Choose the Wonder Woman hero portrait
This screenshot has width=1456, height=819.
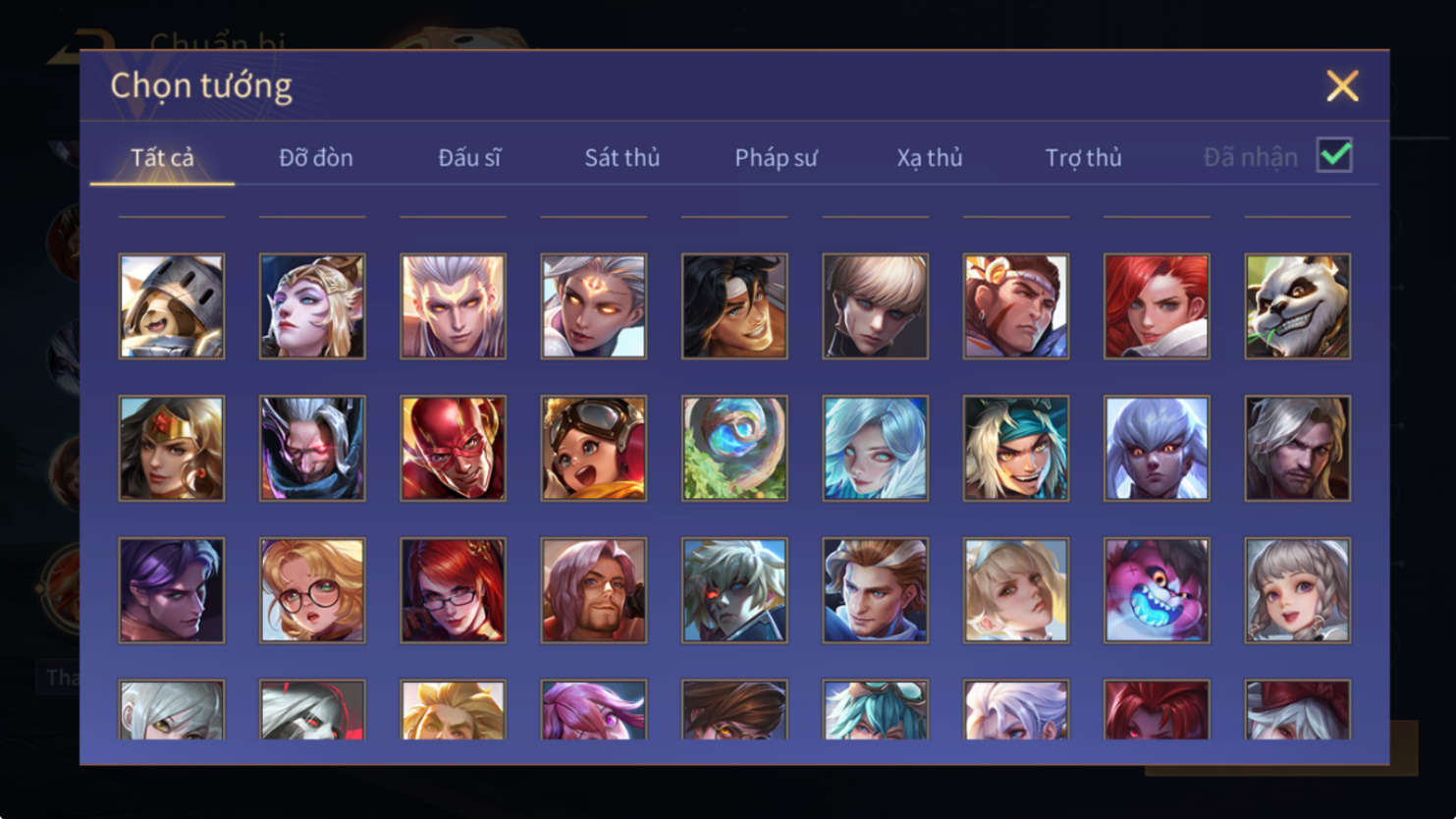pyautogui.click(x=172, y=449)
